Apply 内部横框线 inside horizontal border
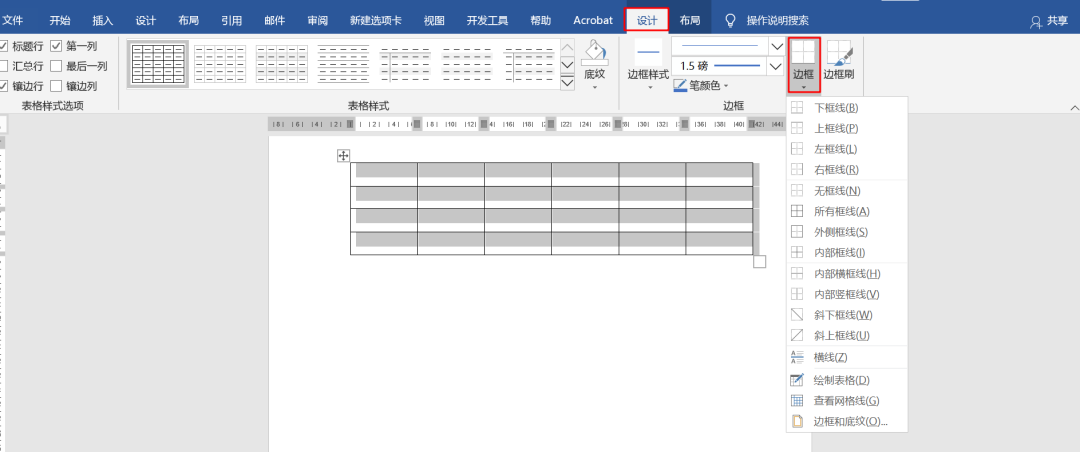The height and width of the screenshot is (452, 1080). [x=847, y=274]
